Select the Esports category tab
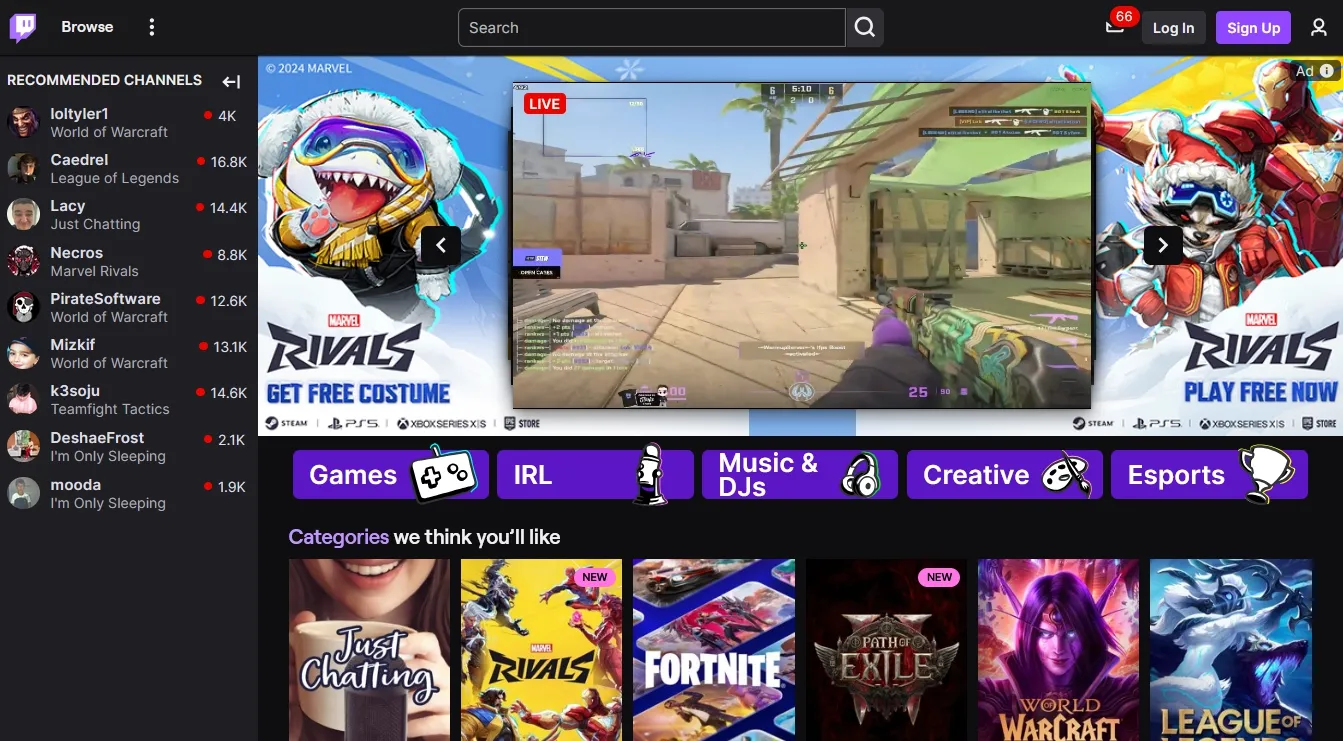Screen dimensions: 1343x741 [1208, 475]
